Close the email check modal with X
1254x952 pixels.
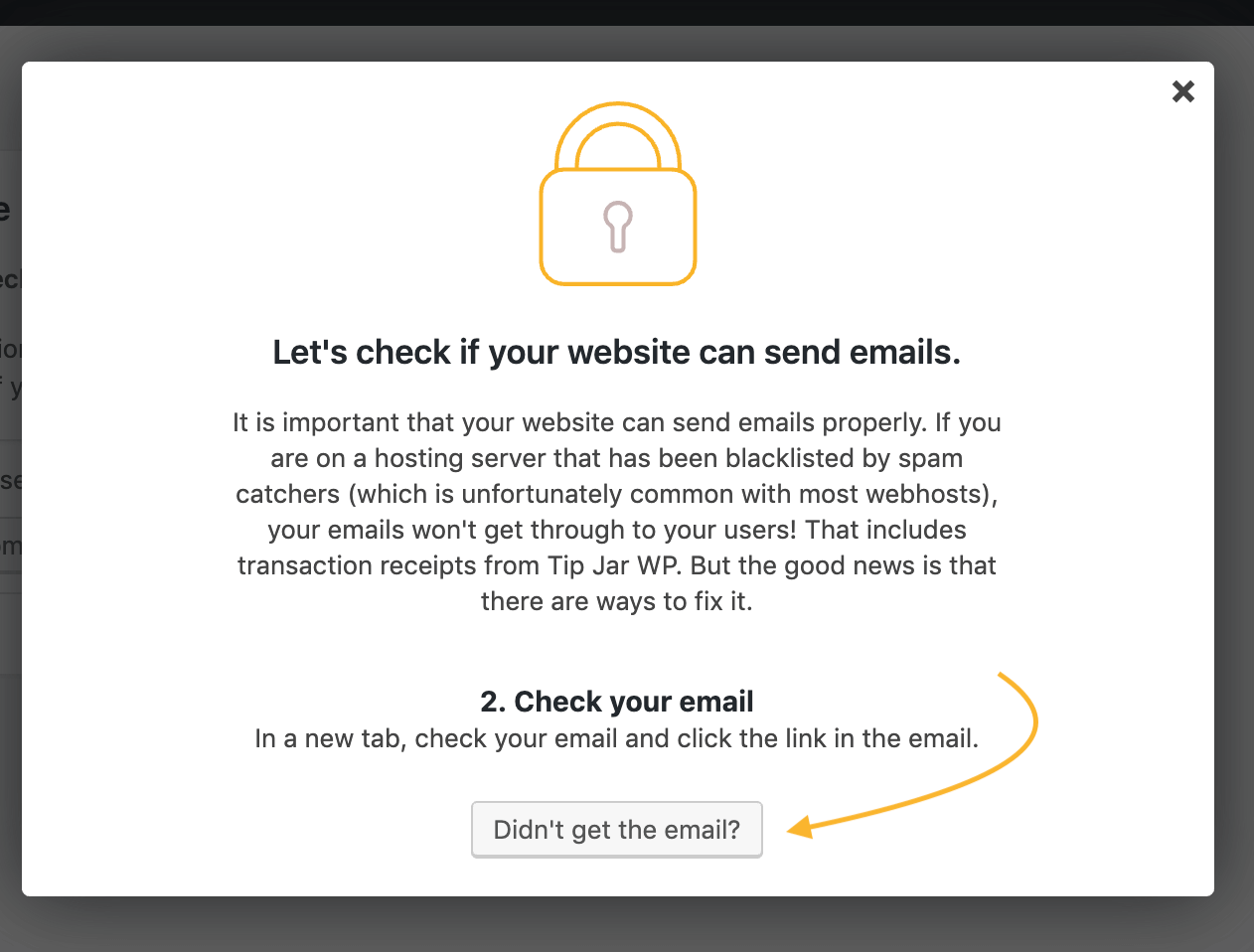point(1182,91)
